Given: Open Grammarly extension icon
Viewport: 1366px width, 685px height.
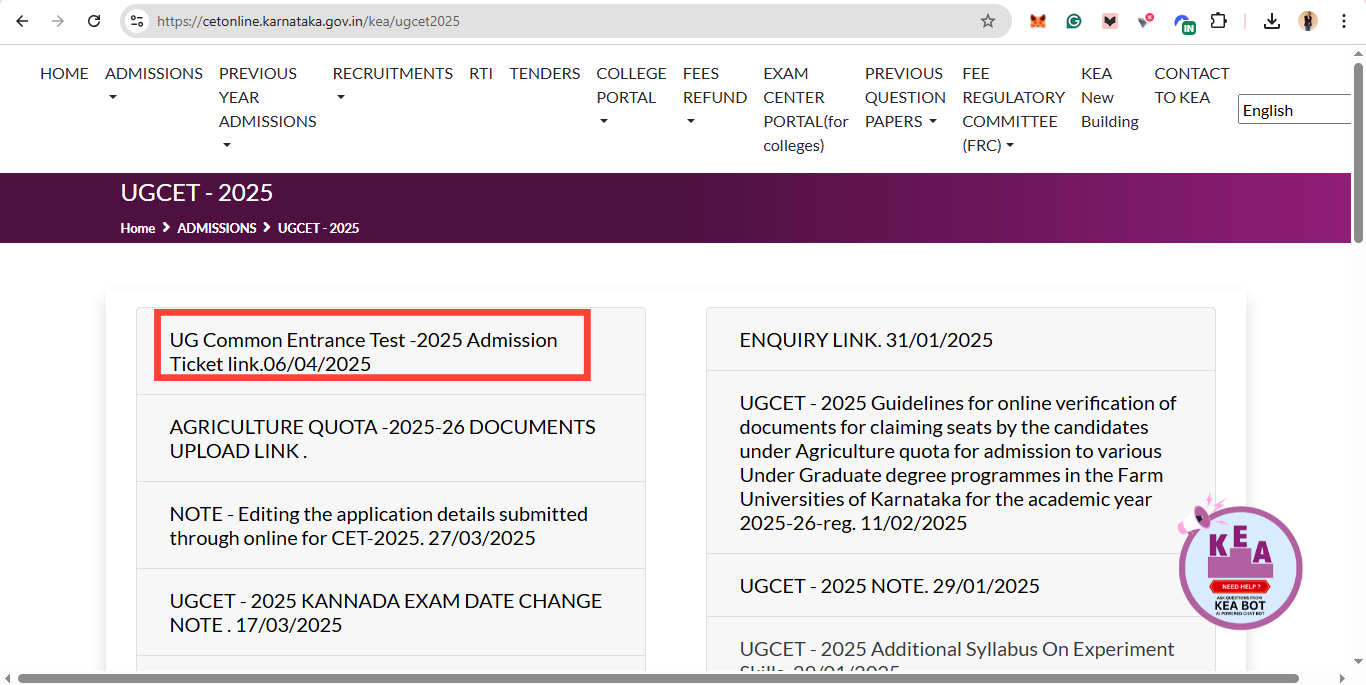Looking at the screenshot, I should tap(1074, 21).
